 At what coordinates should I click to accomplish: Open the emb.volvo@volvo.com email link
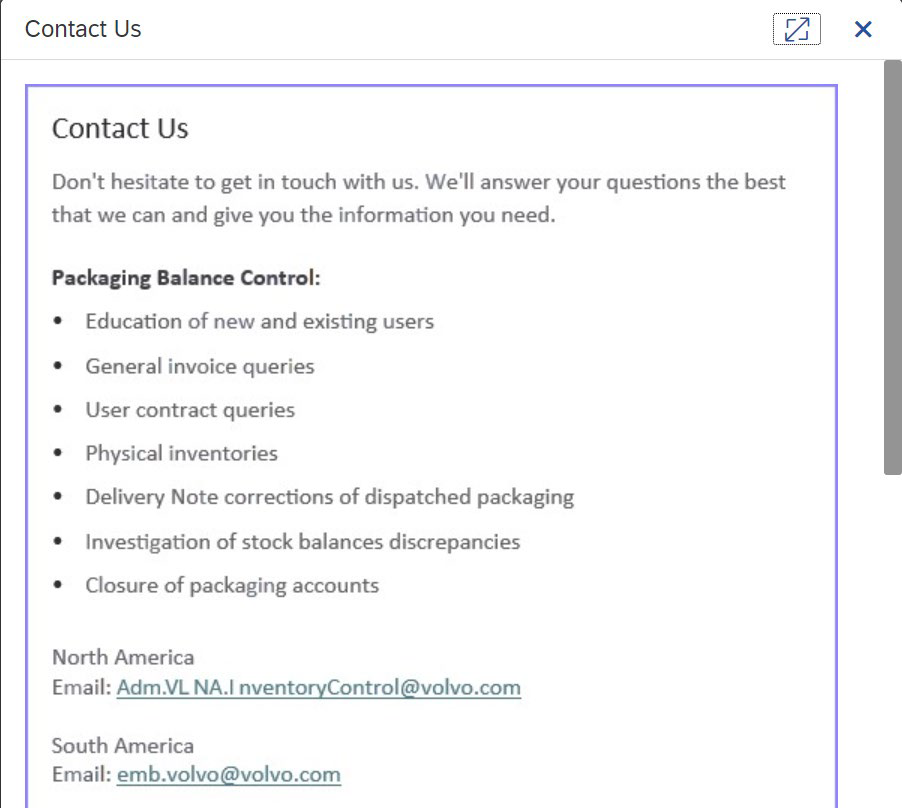pos(228,775)
